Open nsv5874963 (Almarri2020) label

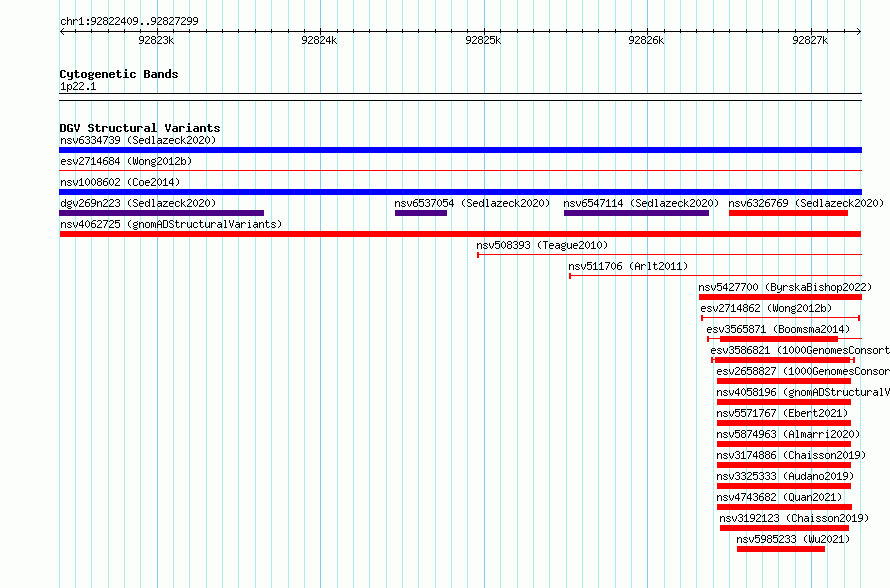coord(788,434)
